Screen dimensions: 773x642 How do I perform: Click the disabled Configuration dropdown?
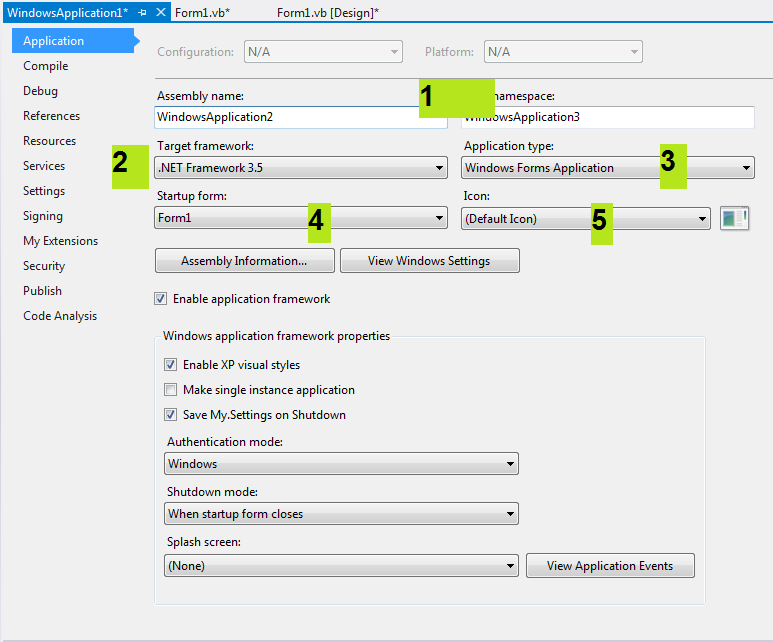click(323, 52)
